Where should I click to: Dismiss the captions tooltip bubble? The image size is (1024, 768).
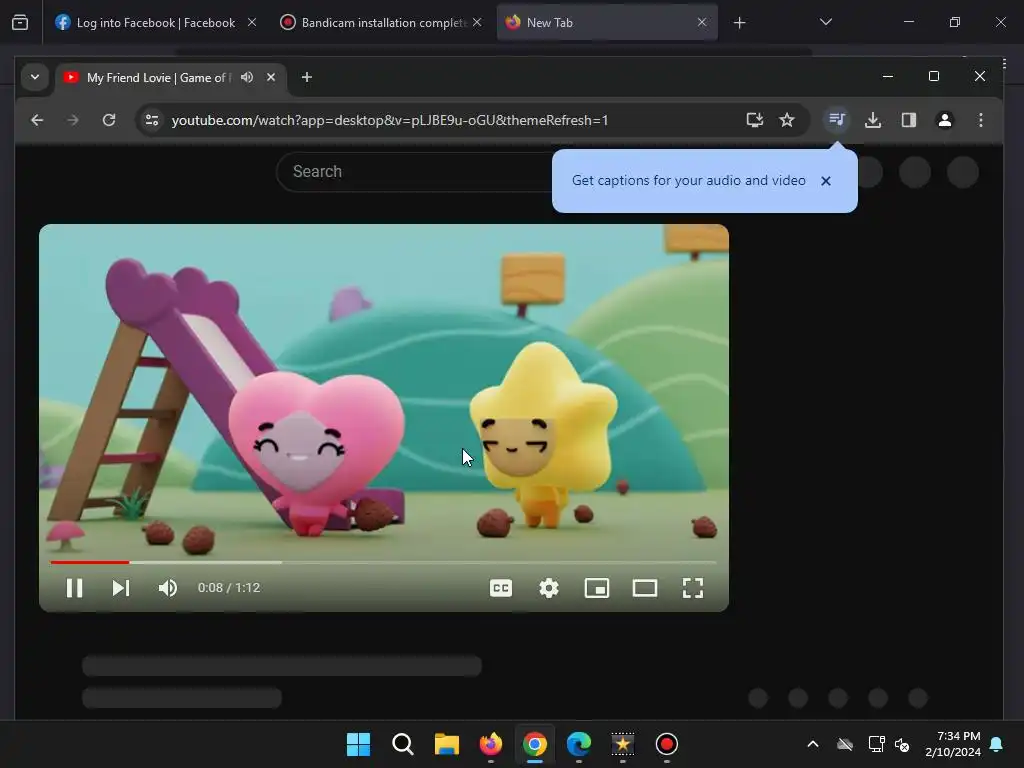[825, 181]
